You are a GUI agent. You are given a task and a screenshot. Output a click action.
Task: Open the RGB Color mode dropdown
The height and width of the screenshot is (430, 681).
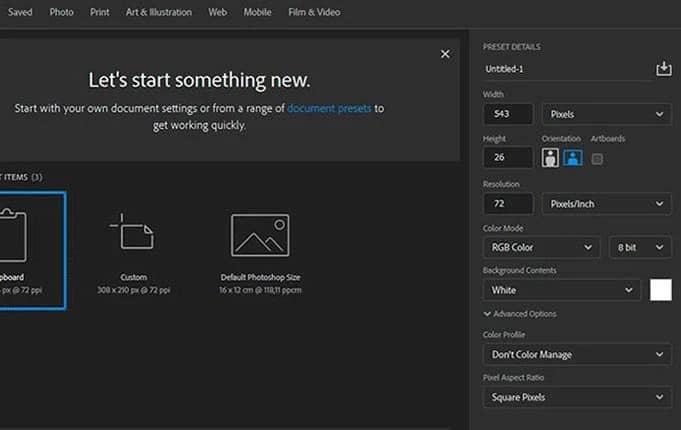click(541, 247)
